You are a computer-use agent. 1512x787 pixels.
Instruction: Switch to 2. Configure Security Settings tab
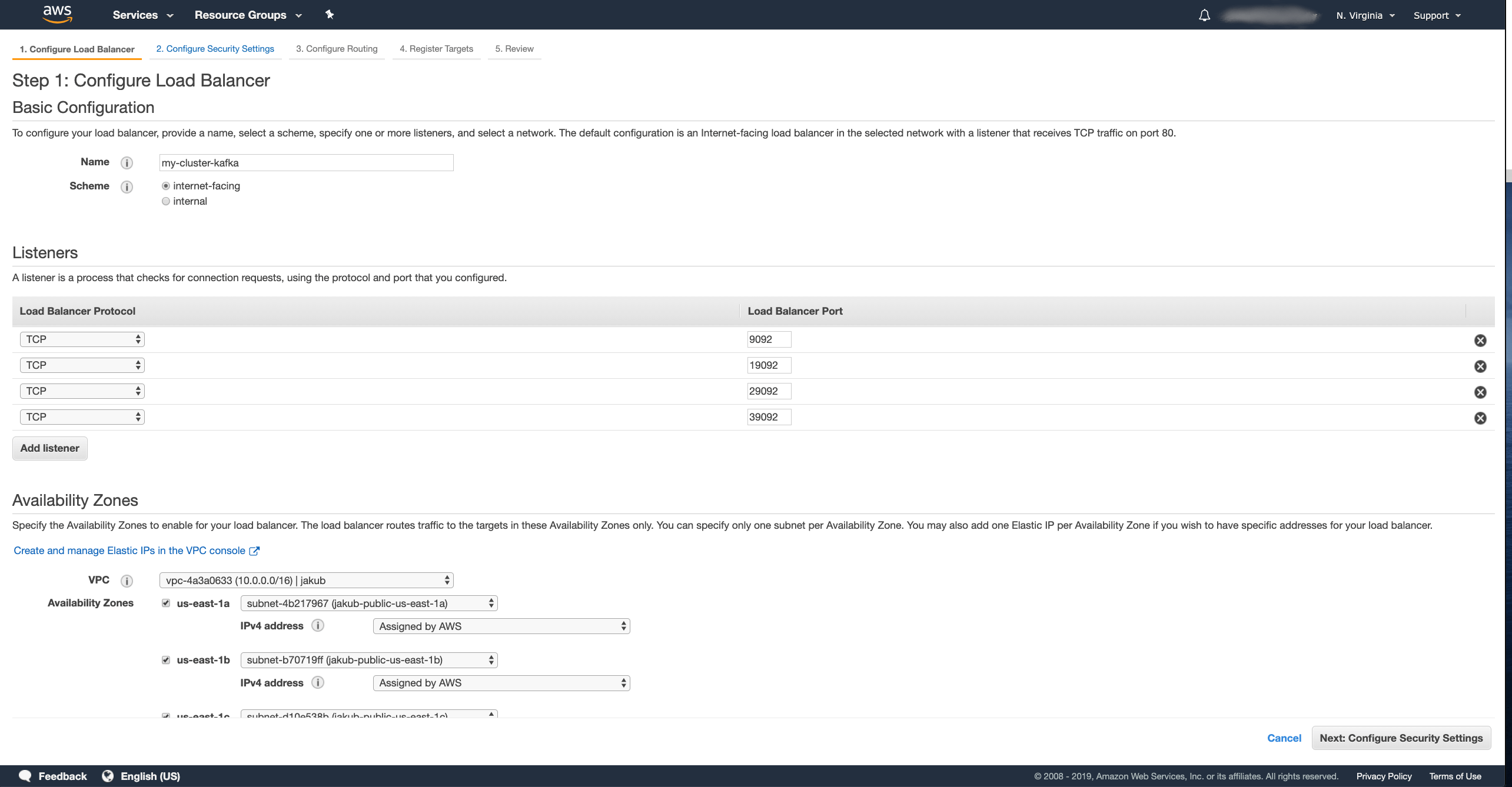(x=215, y=49)
